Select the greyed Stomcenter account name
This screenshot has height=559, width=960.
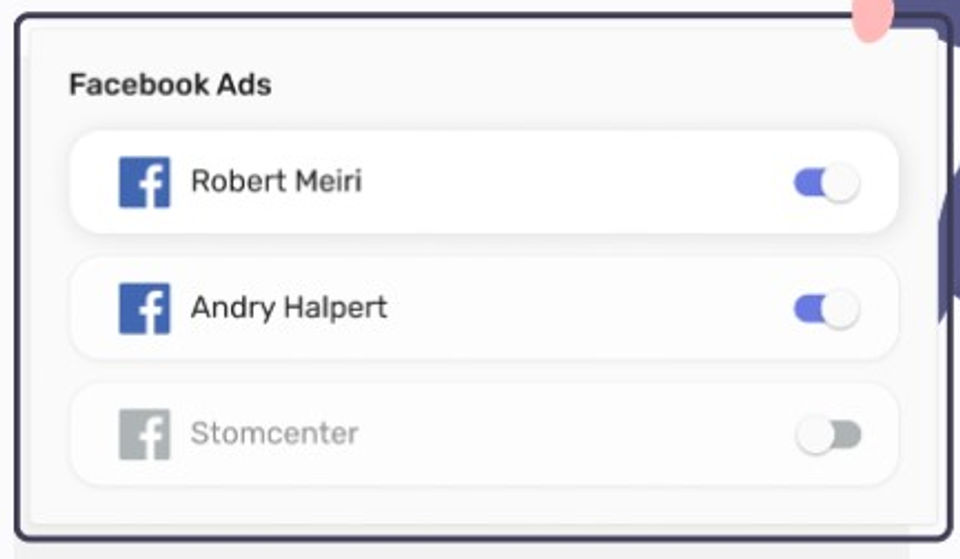(x=274, y=434)
